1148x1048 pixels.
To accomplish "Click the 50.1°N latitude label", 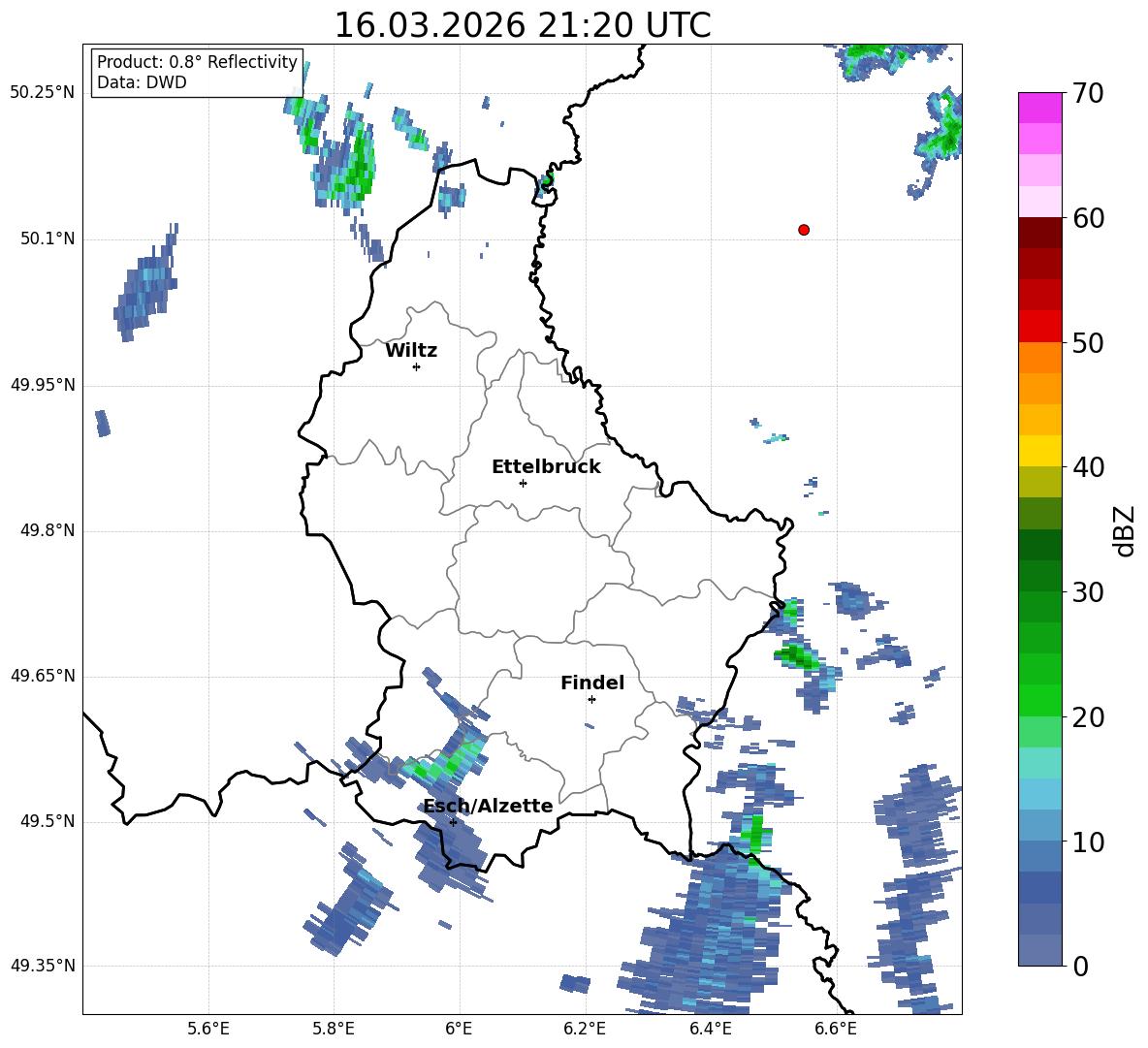I will [48, 238].
